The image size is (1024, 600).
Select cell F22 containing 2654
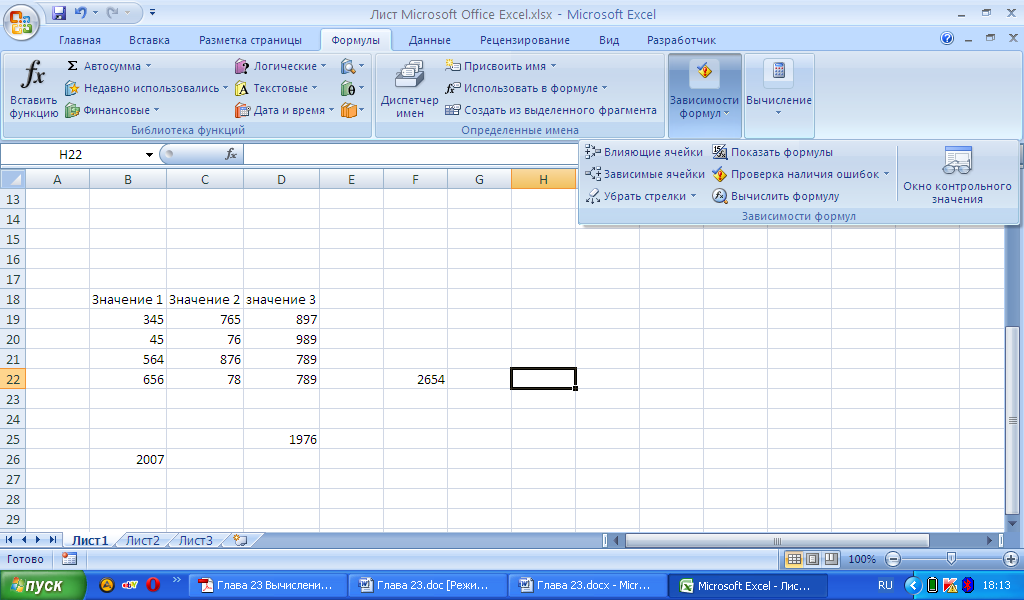[x=415, y=379]
